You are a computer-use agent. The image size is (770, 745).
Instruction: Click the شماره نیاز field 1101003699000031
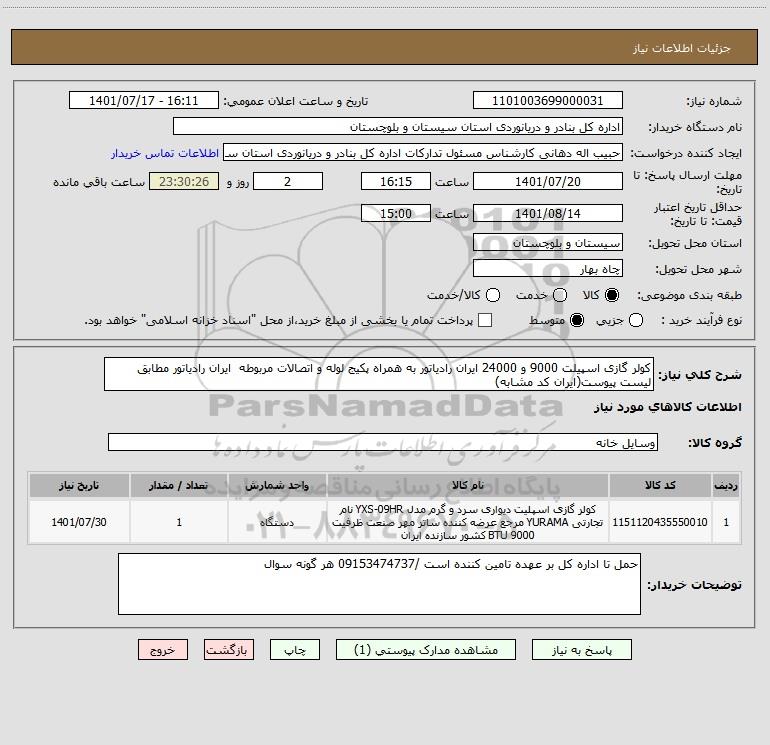[x=548, y=100]
